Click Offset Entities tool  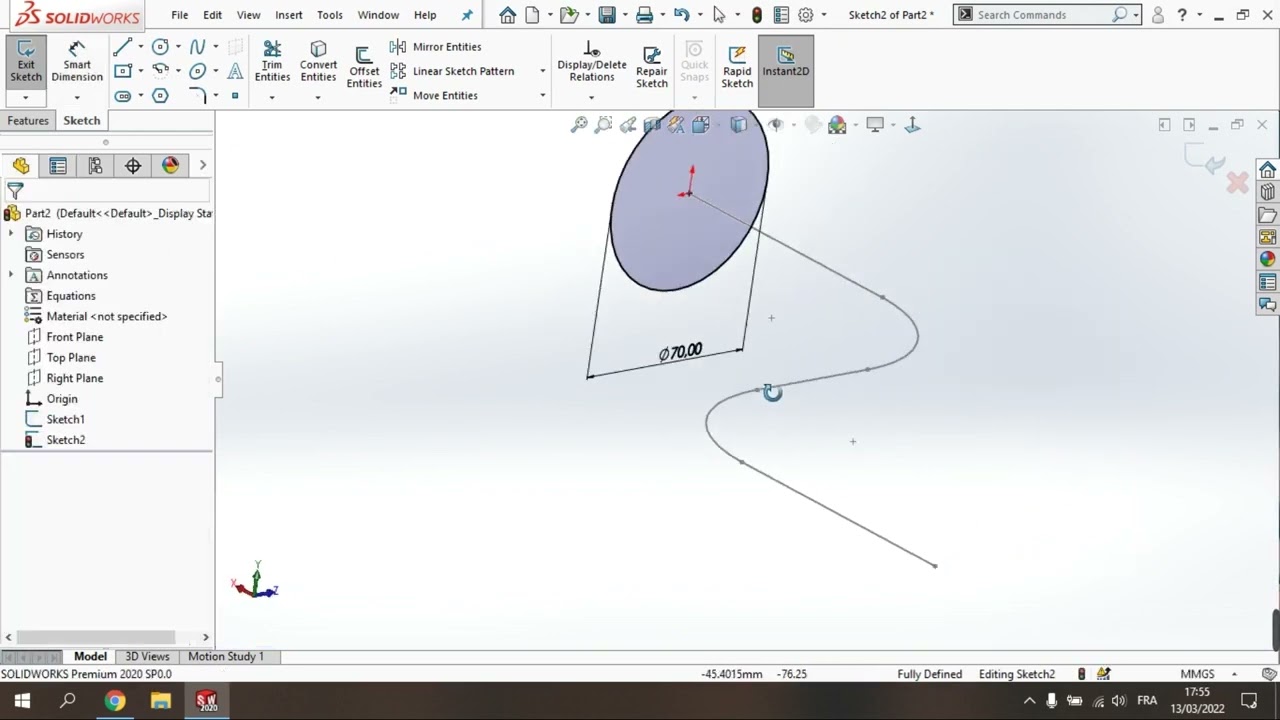tap(364, 67)
